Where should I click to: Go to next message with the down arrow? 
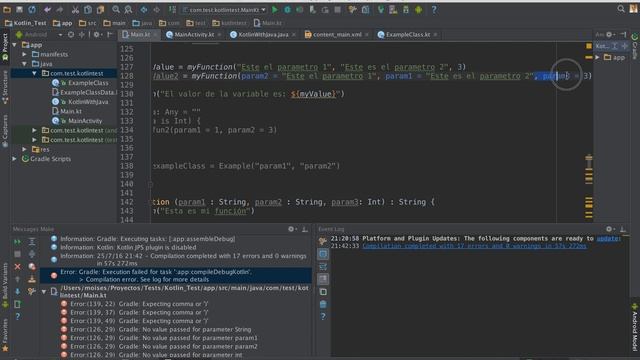click(x=18, y=291)
